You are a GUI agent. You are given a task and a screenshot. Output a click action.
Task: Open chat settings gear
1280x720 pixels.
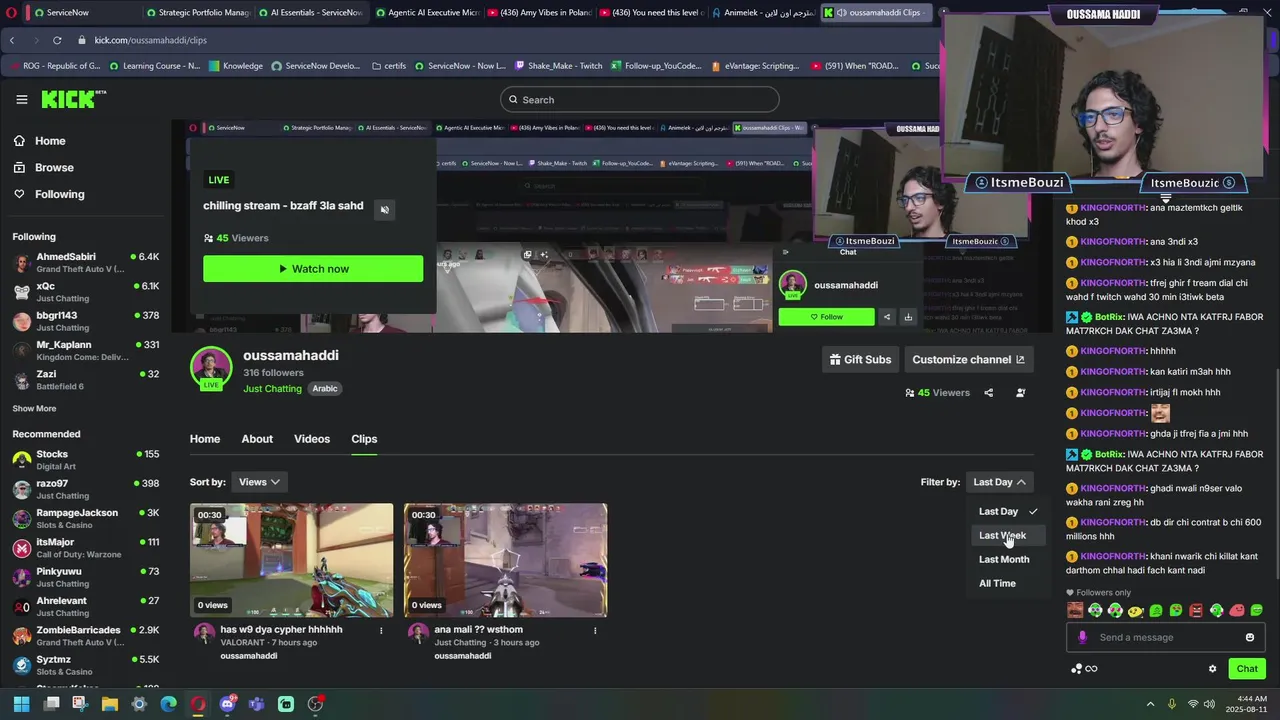point(1212,669)
